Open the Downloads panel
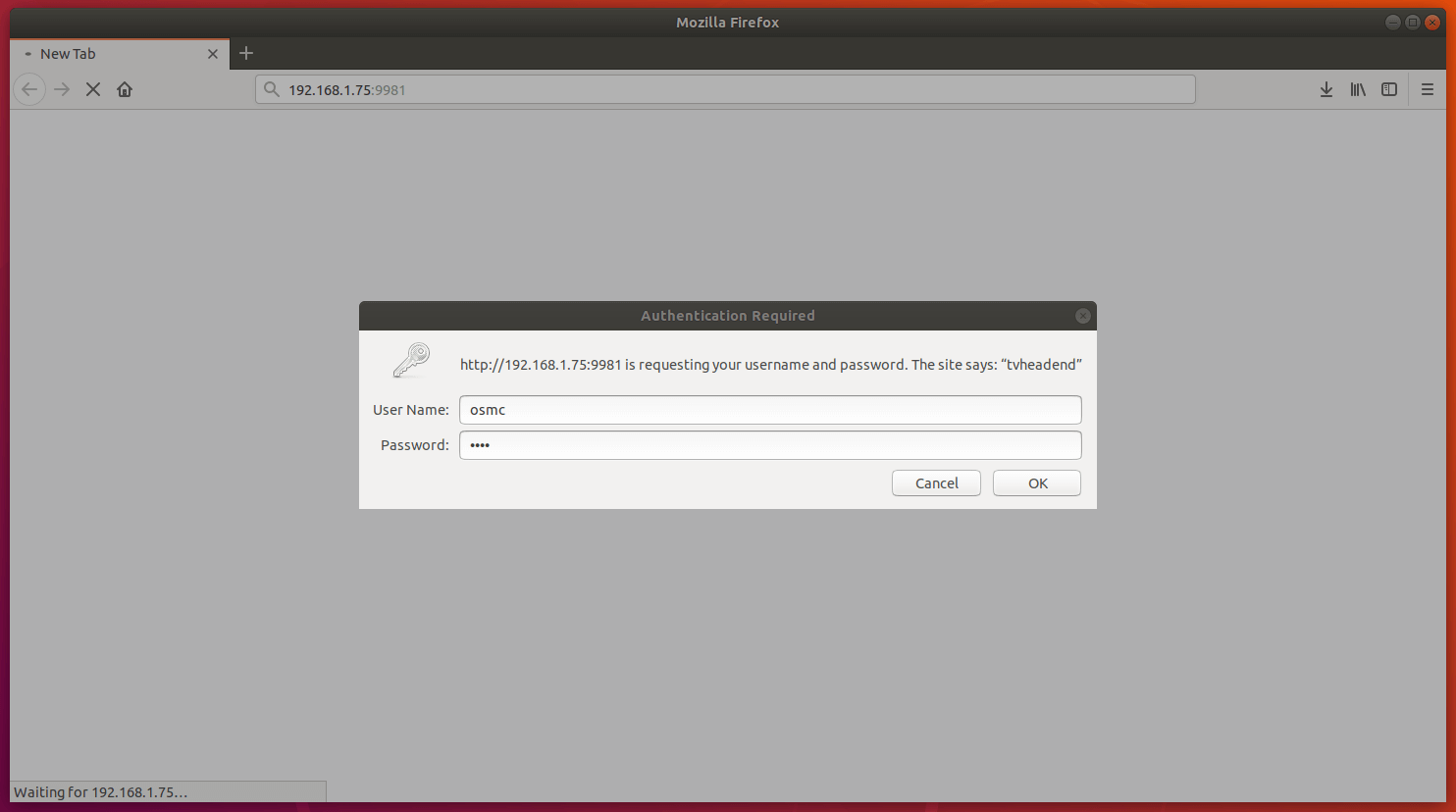 (1326, 89)
